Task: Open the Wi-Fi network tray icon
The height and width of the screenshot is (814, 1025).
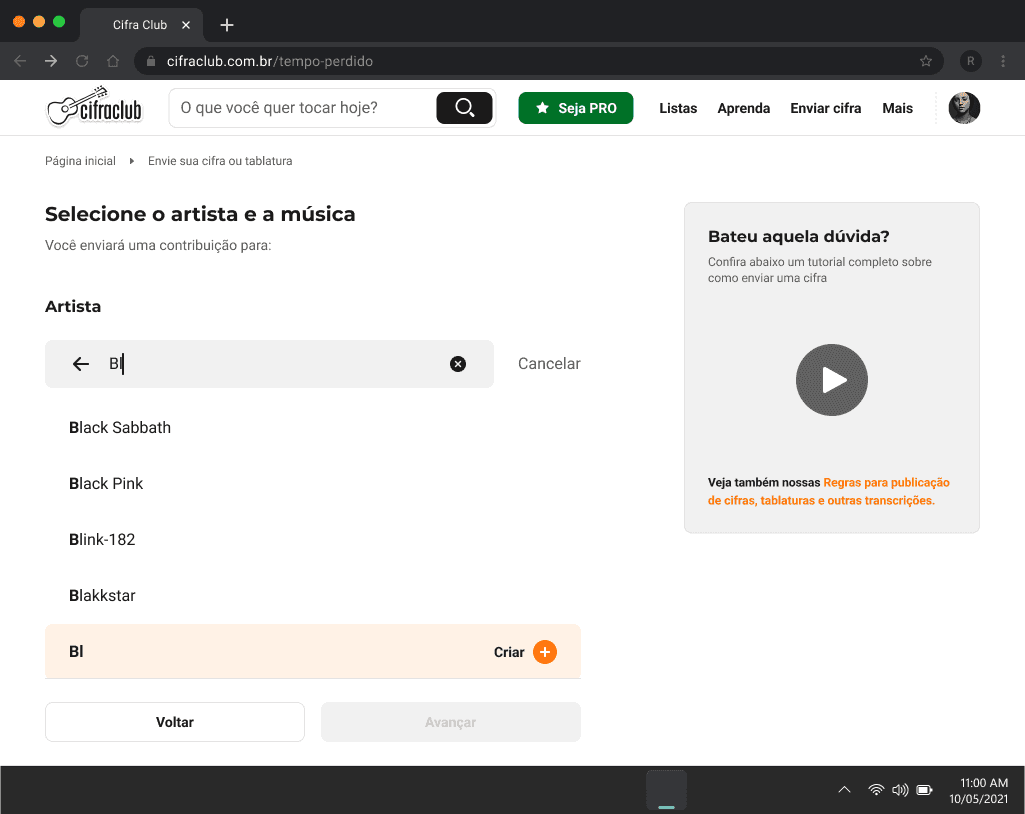Action: [x=876, y=790]
